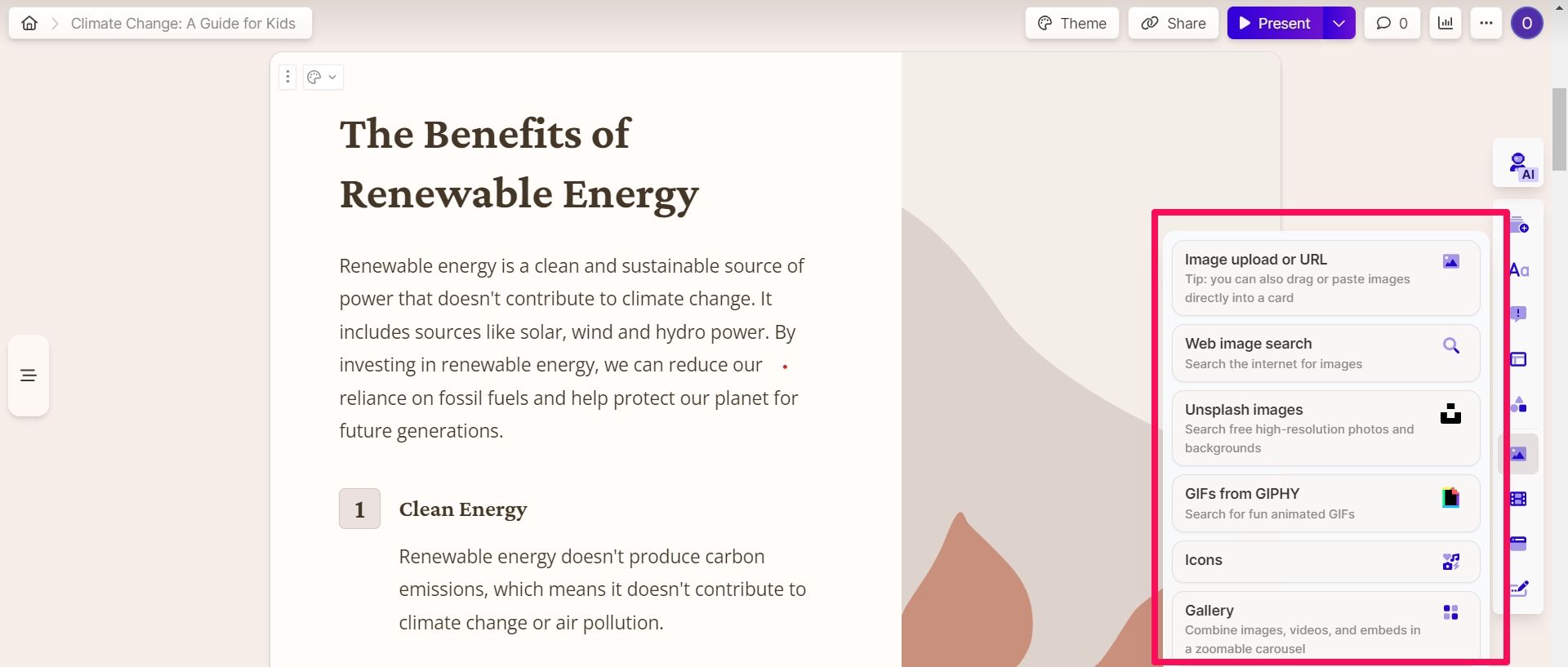The image size is (1568, 667).
Task: Open the card's three-dot options menu
Action: tap(287, 78)
